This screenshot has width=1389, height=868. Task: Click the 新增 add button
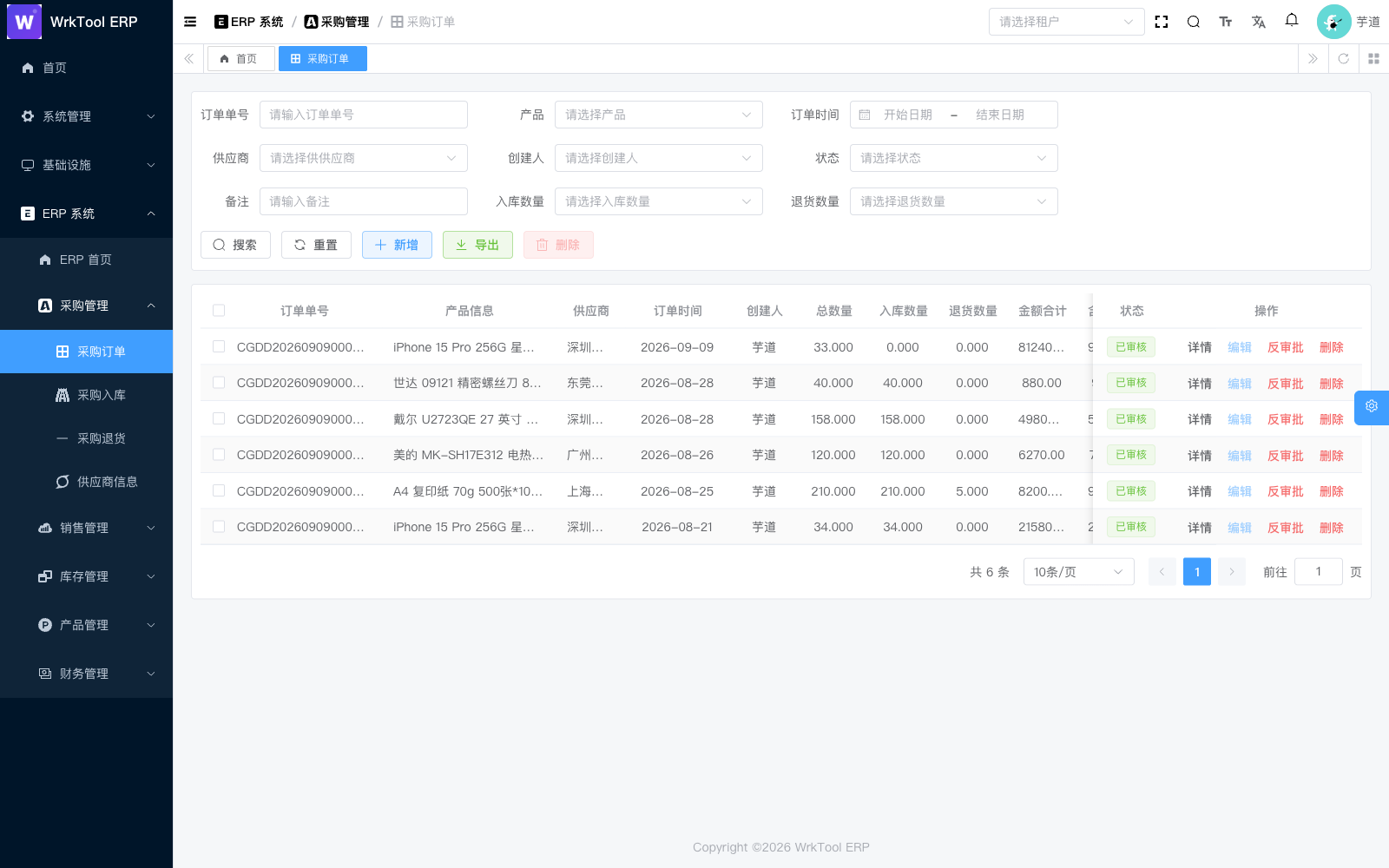397,245
